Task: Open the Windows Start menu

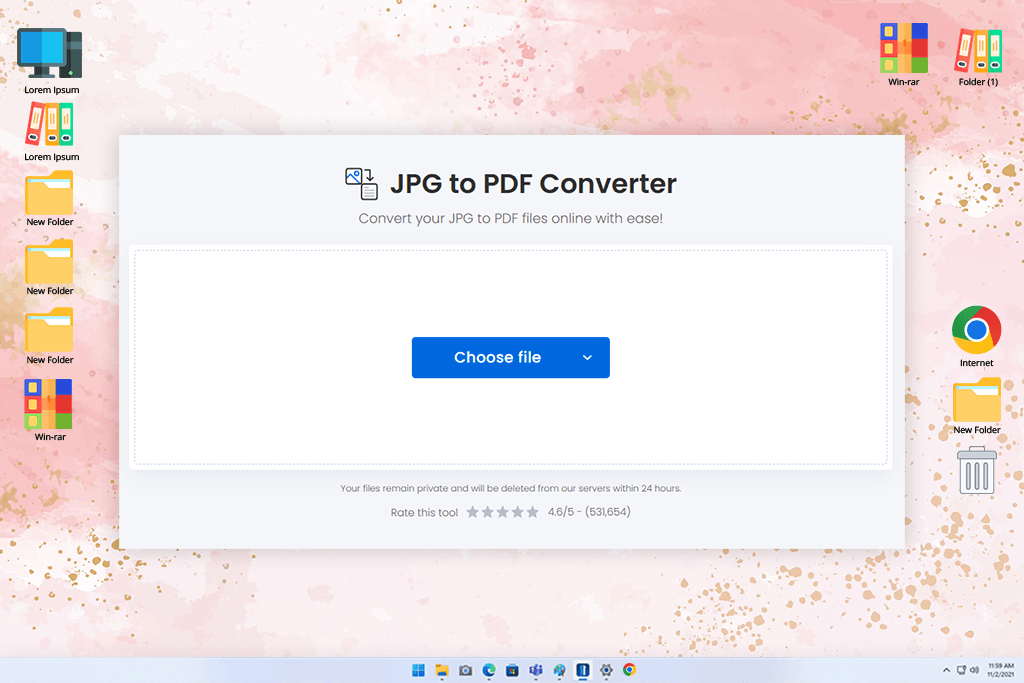Action: pos(418,670)
